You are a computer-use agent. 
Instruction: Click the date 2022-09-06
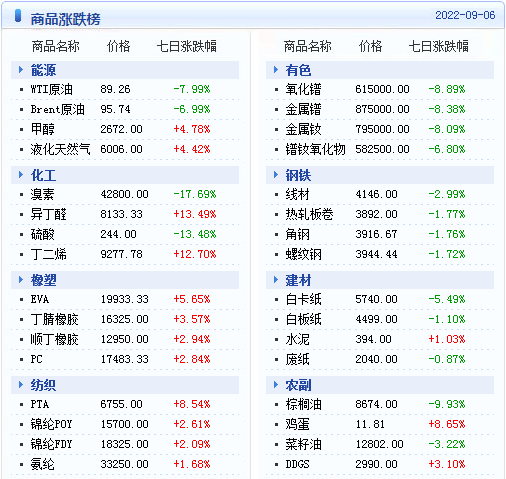(465, 15)
